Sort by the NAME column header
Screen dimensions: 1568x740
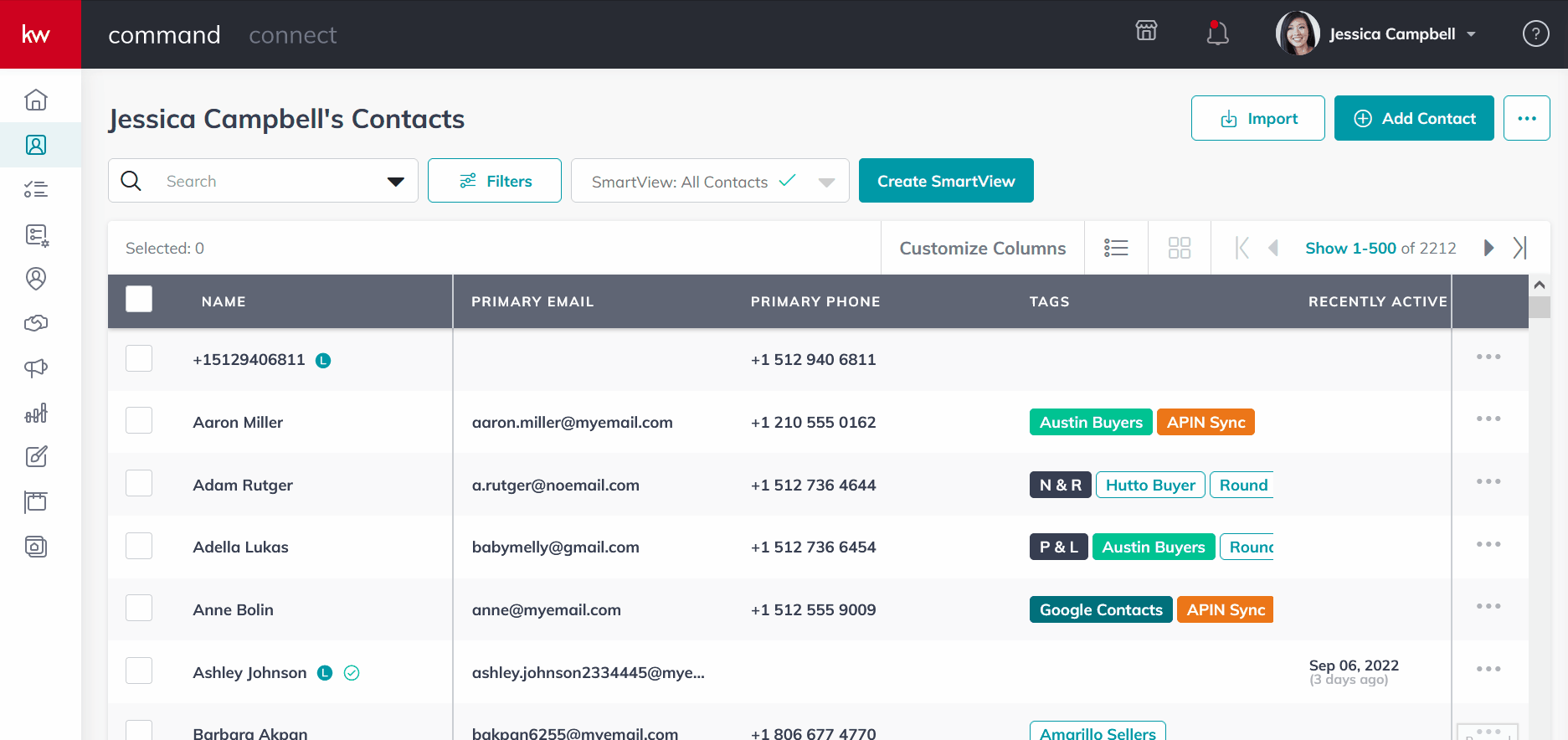(224, 301)
